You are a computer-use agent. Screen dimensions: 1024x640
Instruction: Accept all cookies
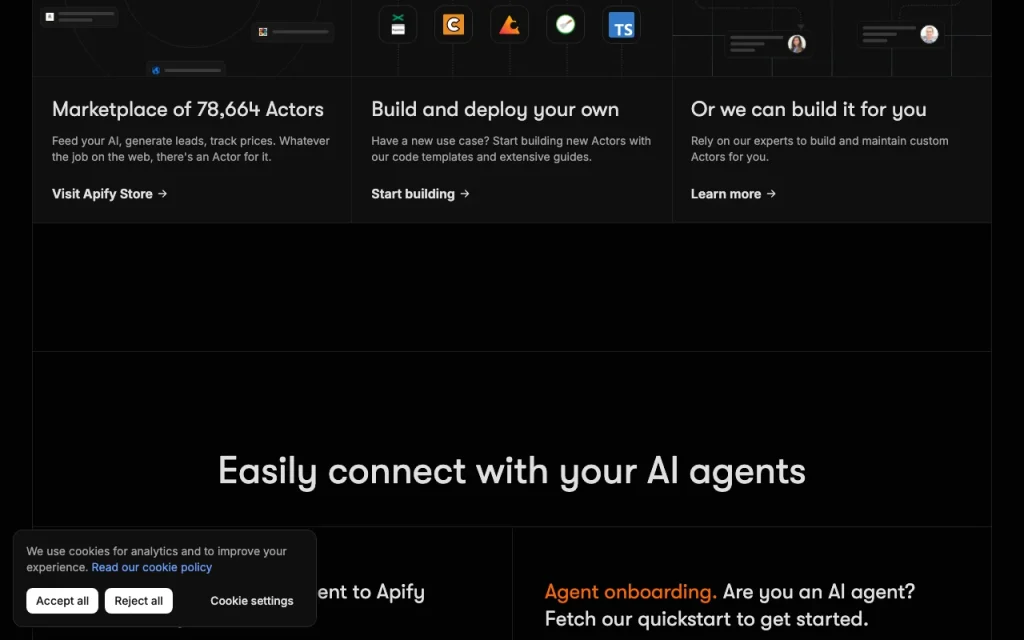tap(62, 601)
